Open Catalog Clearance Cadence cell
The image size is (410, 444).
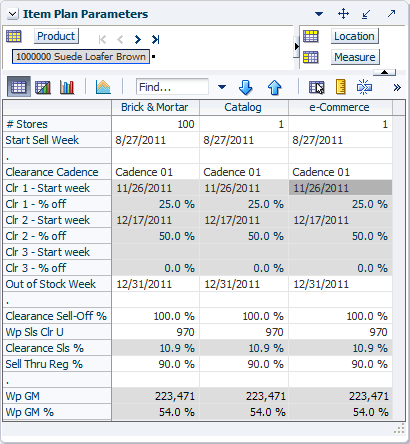coord(244,172)
